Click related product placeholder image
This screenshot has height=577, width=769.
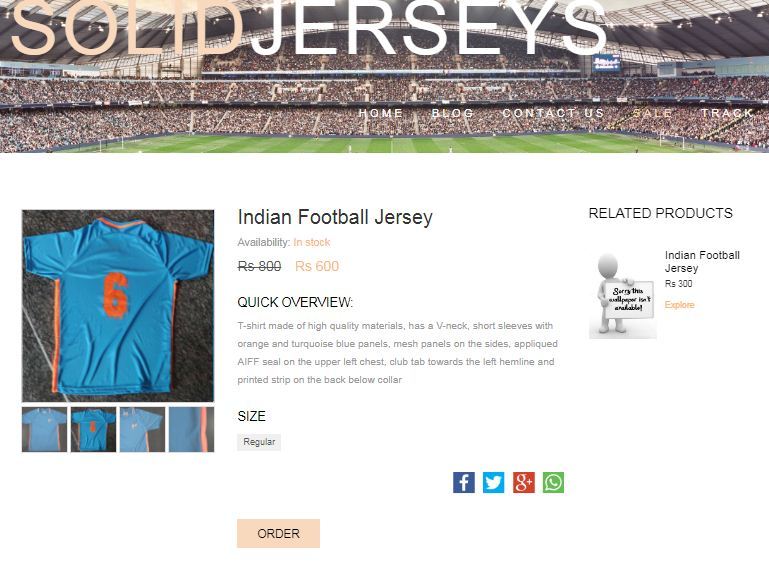click(623, 294)
